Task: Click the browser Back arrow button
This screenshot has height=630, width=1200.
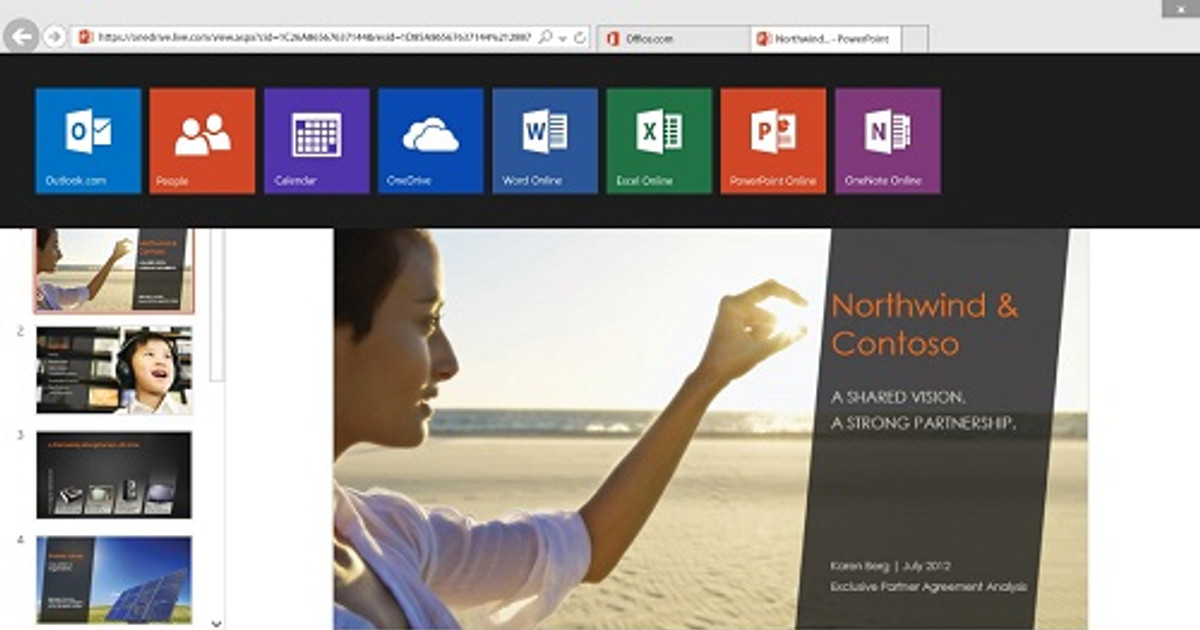Action: (x=21, y=37)
